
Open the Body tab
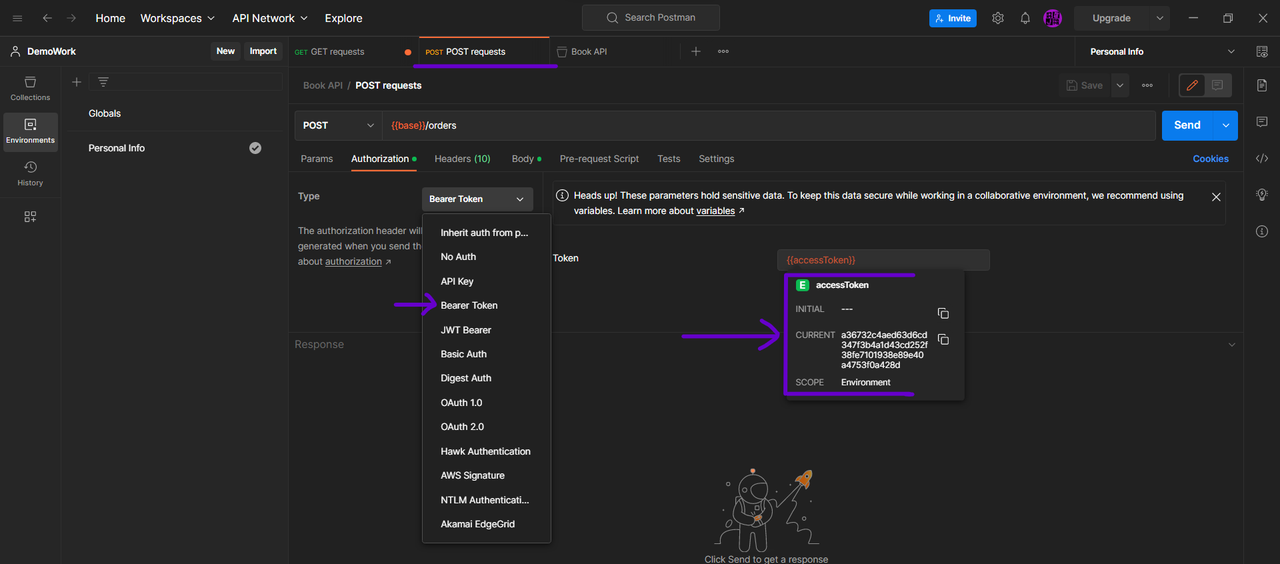pos(526,159)
